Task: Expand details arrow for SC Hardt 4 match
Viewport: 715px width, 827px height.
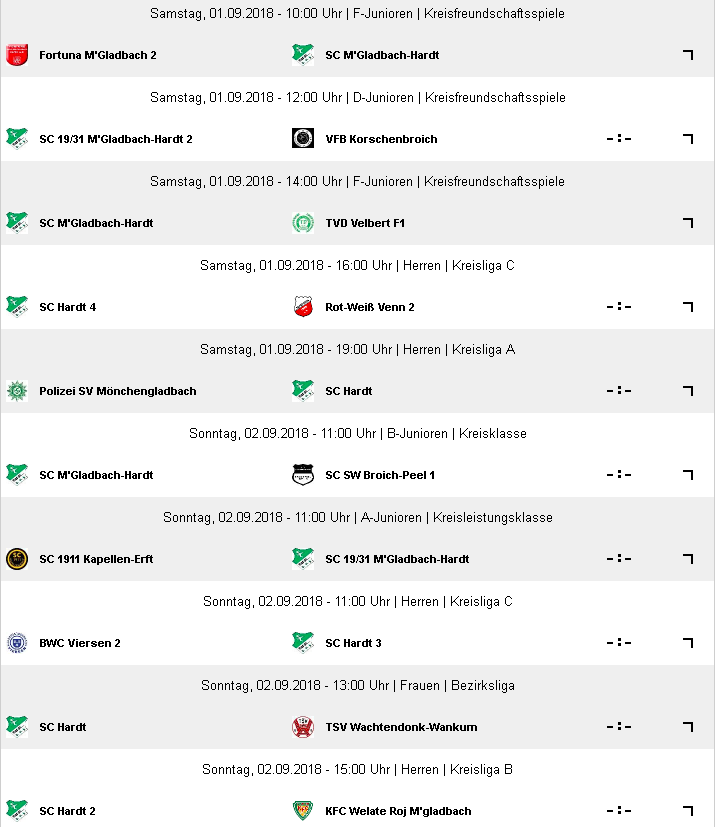Action: pyautogui.click(x=688, y=307)
